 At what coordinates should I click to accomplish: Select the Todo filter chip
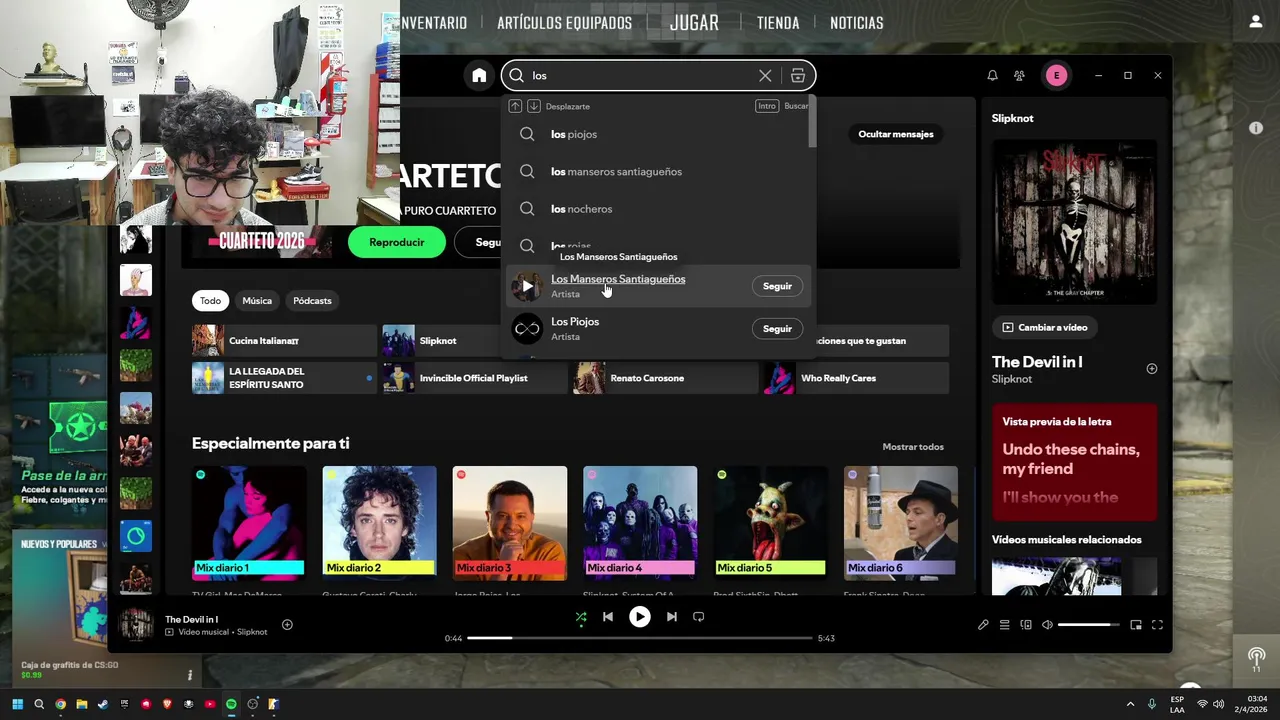coord(210,300)
